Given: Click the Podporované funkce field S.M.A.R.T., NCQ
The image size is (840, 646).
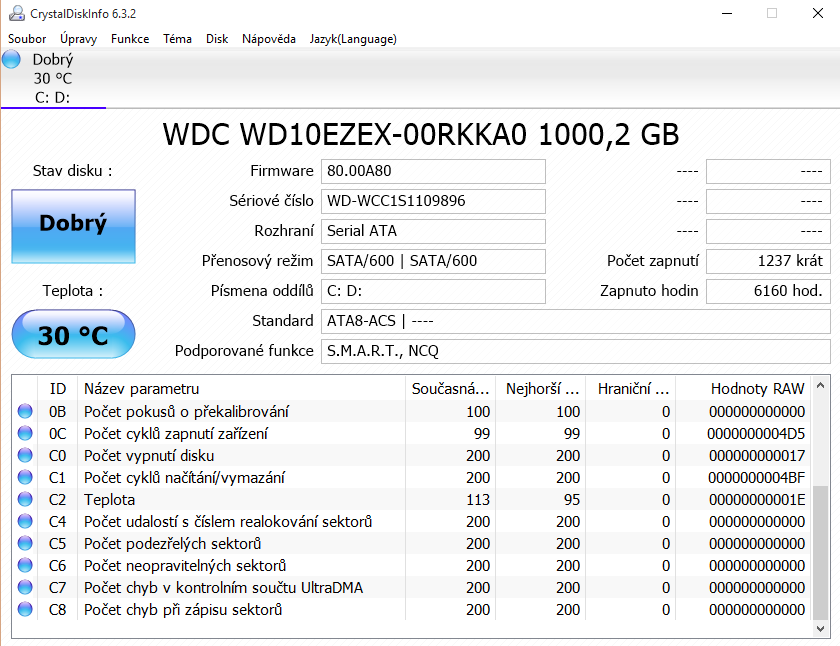Looking at the screenshot, I should point(576,351).
